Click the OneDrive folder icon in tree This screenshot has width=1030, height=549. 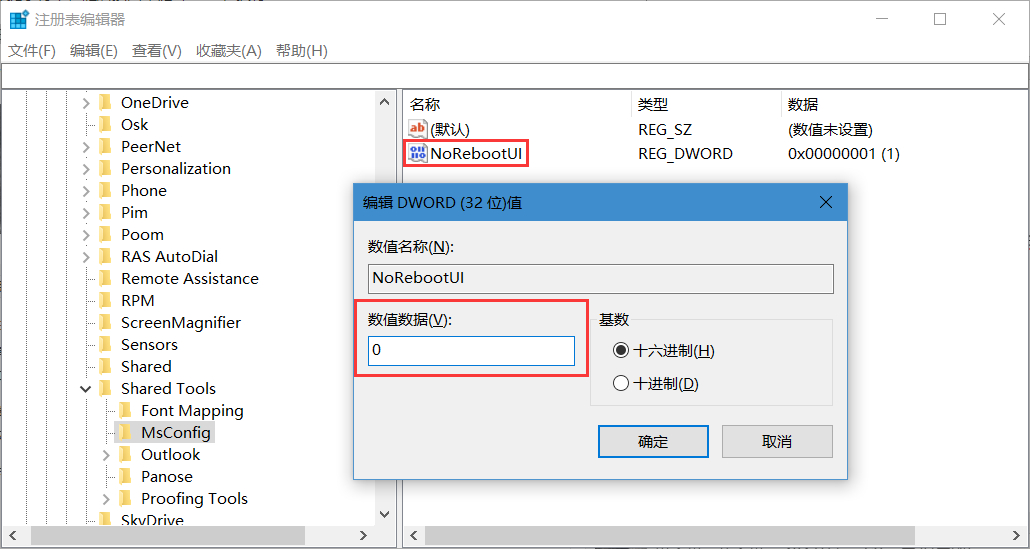point(105,102)
